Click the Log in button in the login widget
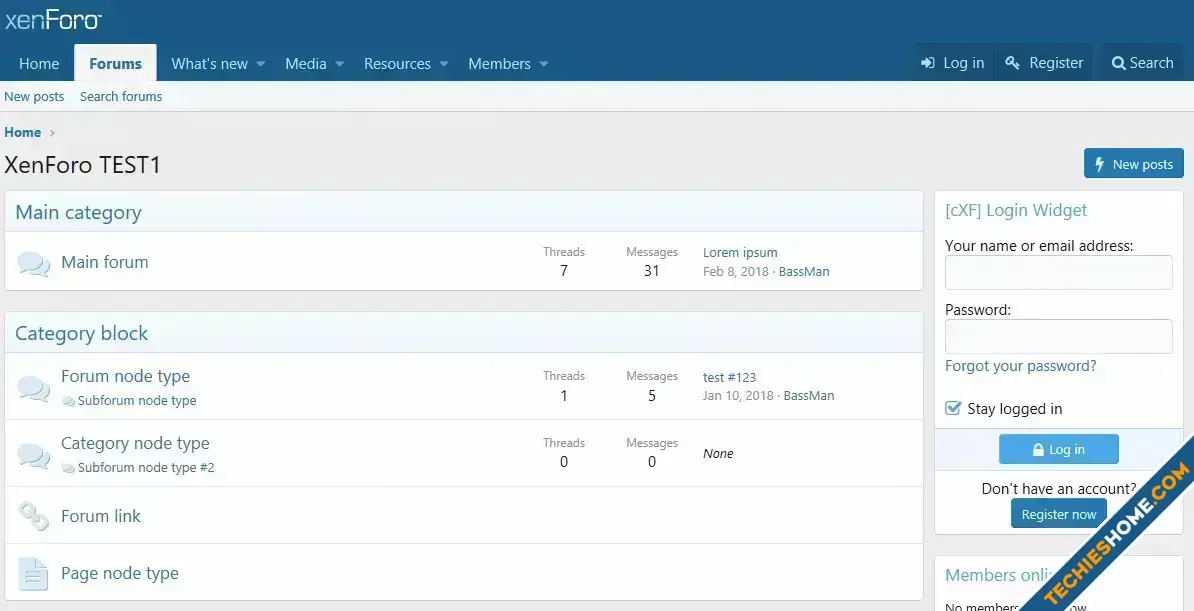This screenshot has height=611, width=1194. coord(1058,449)
